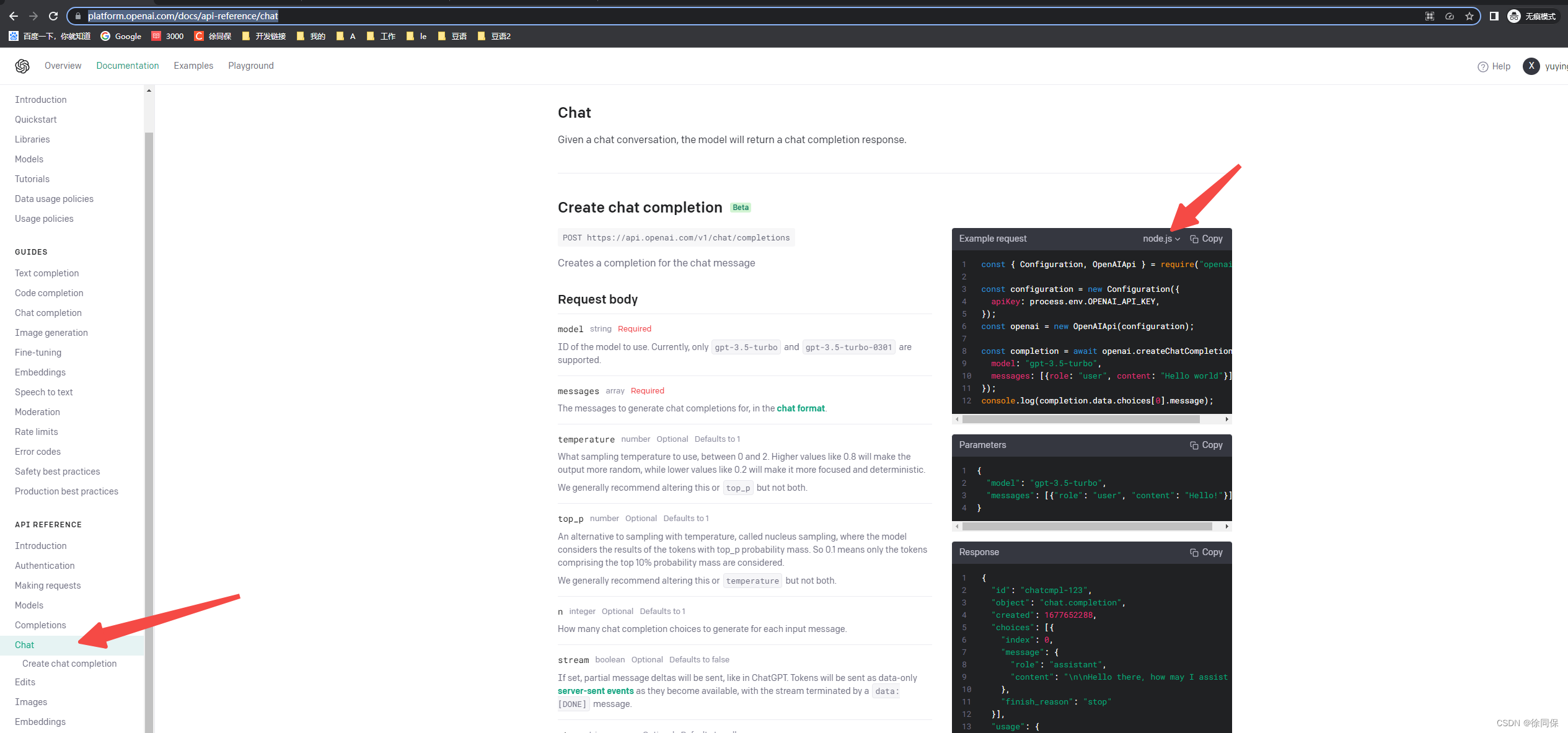Open Data usage policies page
Screen dimensions: 1568x733
click(54, 199)
